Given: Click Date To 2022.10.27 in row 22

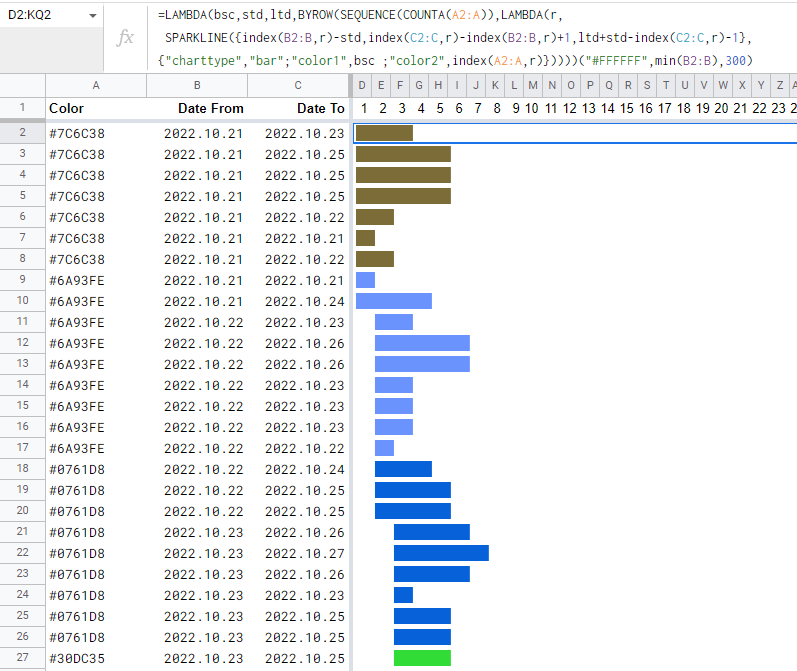Looking at the screenshot, I should coord(298,553).
